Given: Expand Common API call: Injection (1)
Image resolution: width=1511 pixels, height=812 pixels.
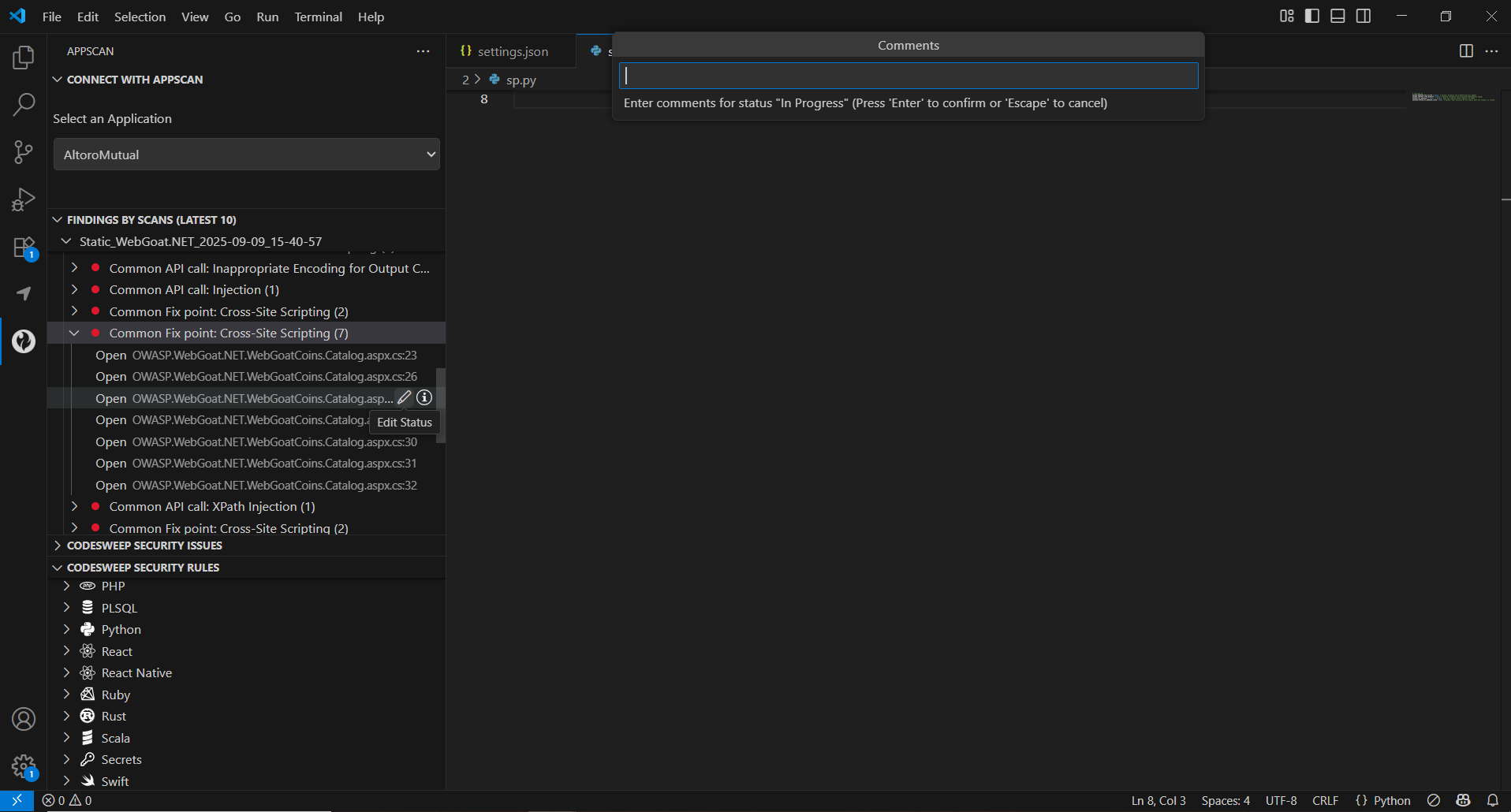Looking at the screenshot, I should pos(247,290).
